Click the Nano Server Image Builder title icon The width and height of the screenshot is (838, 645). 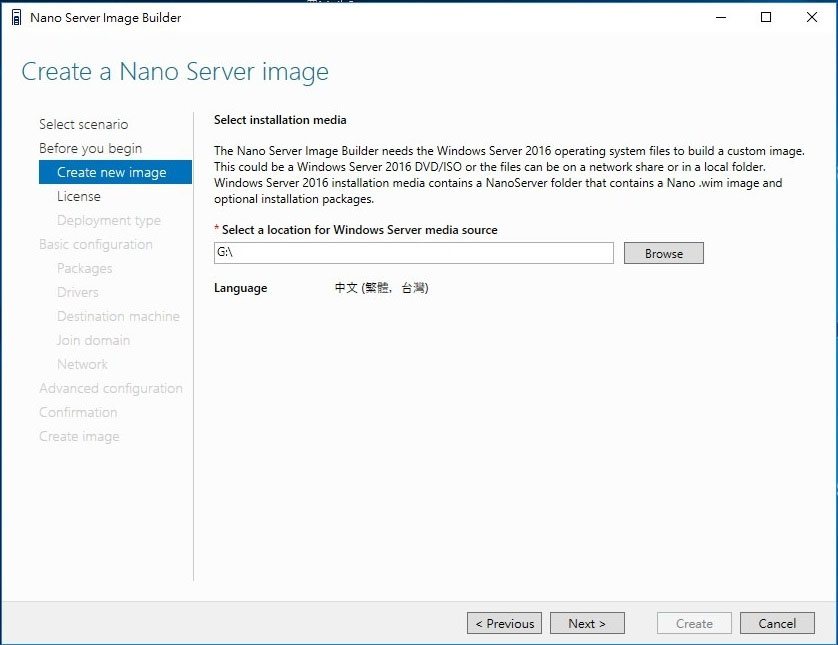coord(17,18)
